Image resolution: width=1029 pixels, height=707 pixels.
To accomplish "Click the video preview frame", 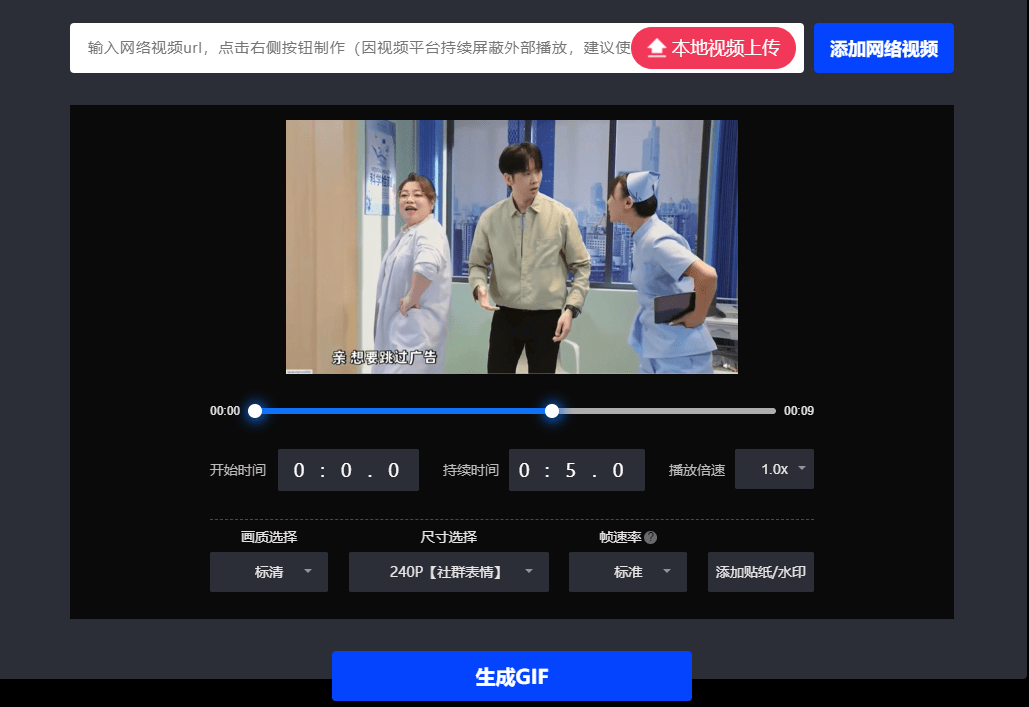I will [x=511, y=247].
